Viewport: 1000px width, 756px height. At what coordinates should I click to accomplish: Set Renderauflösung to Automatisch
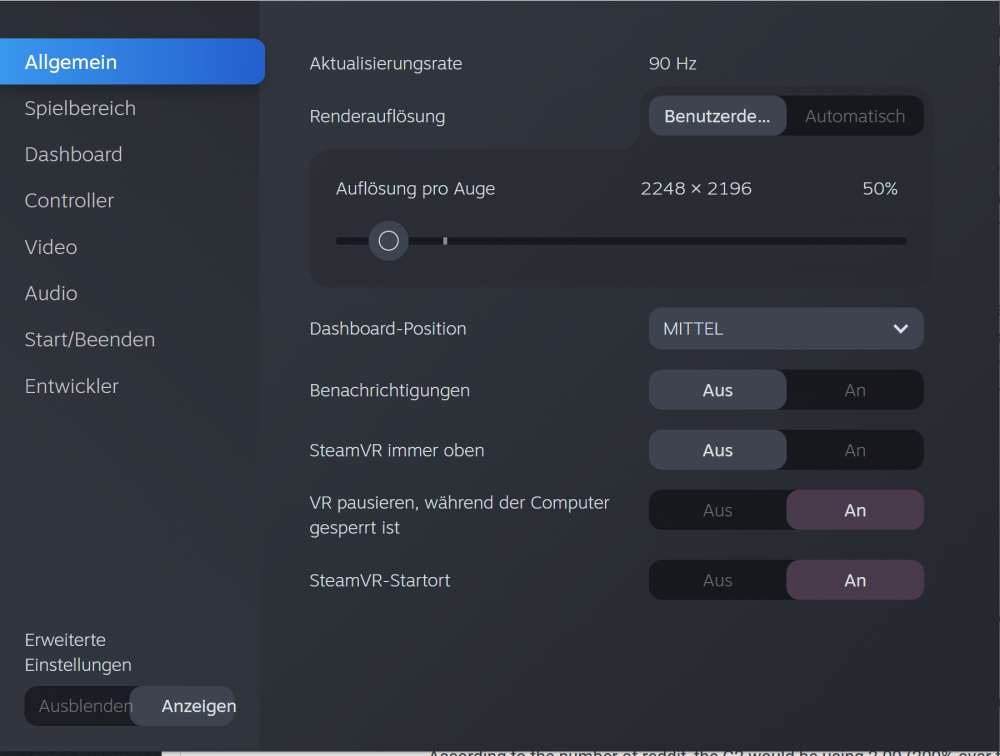[854, 116]
